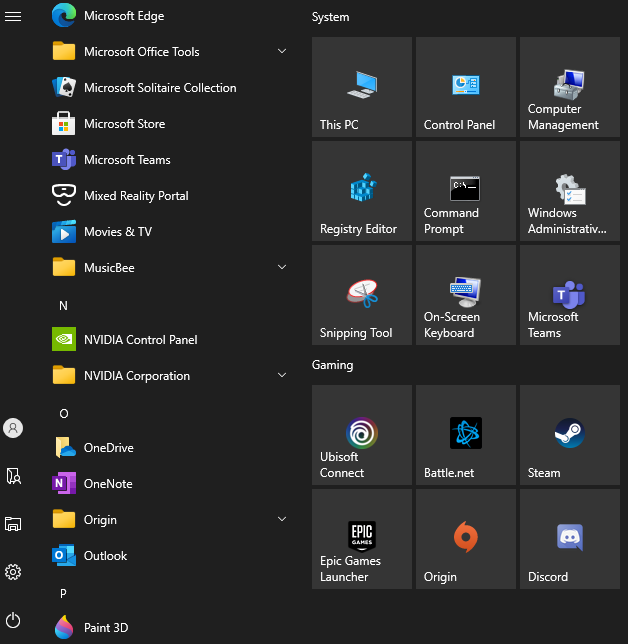Expand the Microsoft Office Tools folder chevron
Screen dimensions: 628x644
pos(282,51)
